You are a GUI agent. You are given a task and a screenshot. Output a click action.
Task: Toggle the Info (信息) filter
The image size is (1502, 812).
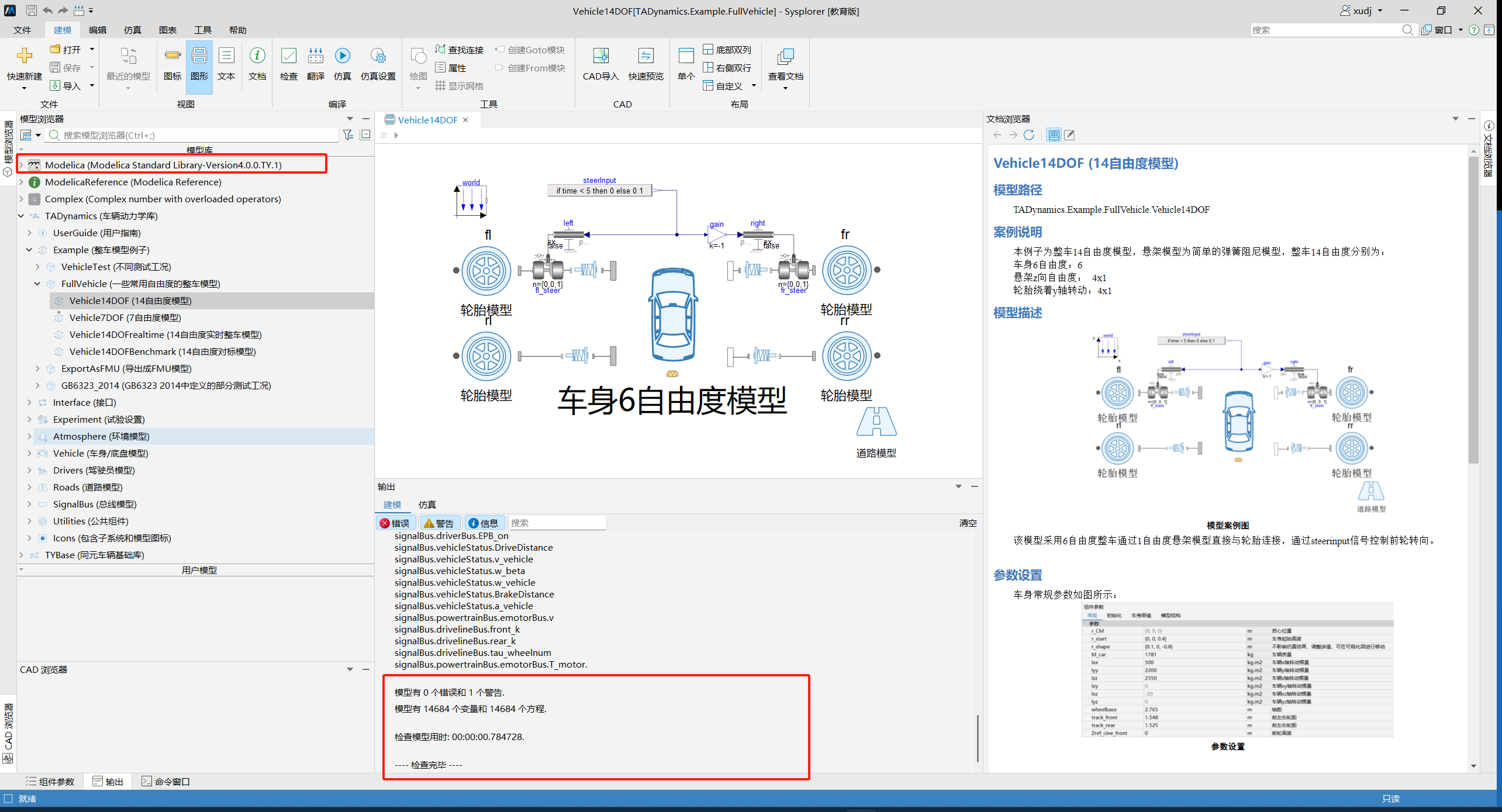[x=484, y=523]
